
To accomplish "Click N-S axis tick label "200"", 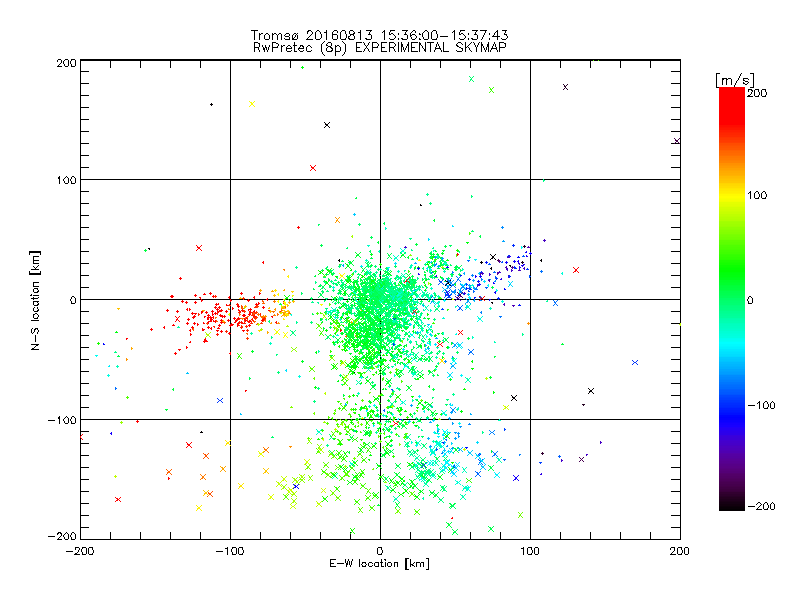I will click(66, 63).
